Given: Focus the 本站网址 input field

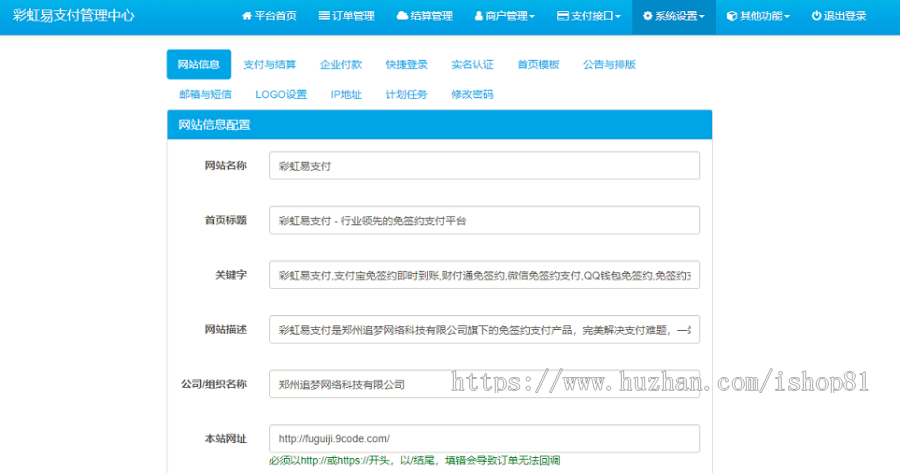Looking at the screenshot, I should [x=484, y=439].
